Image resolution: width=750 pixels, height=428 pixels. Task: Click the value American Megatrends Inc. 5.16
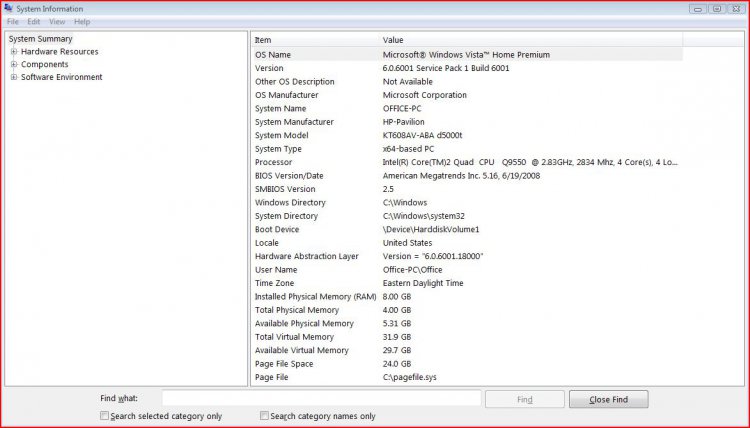(x=441, y=176)
